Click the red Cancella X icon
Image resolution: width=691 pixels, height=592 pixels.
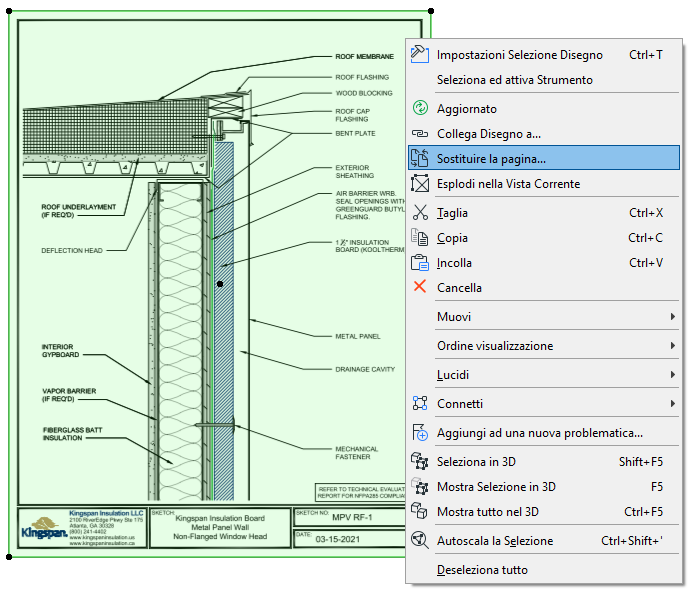(x=420, y=288)
